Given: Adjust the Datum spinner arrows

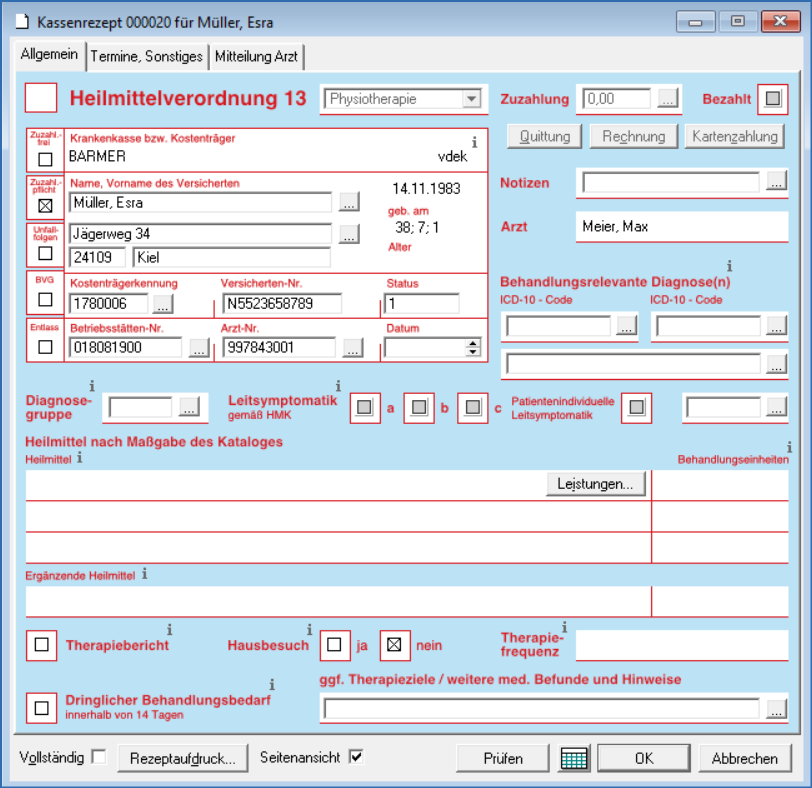Looking at the screenshot, I should tap(473, 348).
